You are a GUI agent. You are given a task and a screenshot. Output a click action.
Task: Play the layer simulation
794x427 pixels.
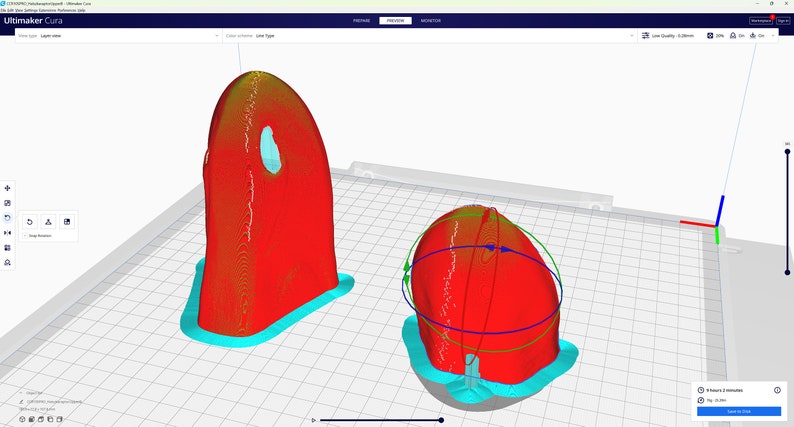point(314,420)
